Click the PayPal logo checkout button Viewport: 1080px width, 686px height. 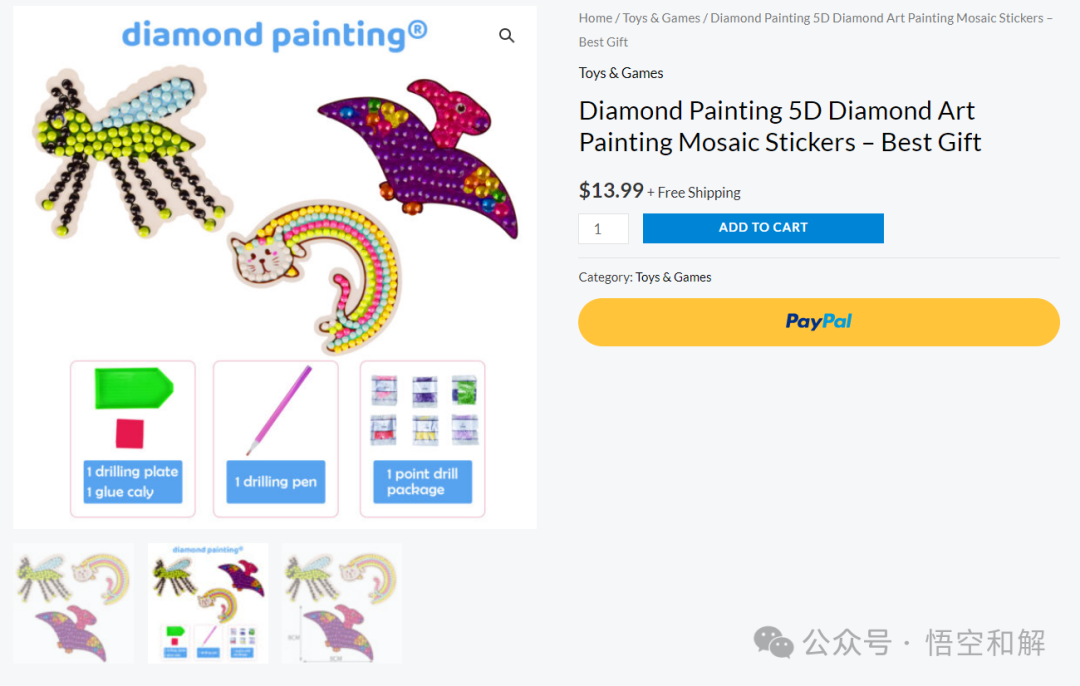(x=818, y=322)
